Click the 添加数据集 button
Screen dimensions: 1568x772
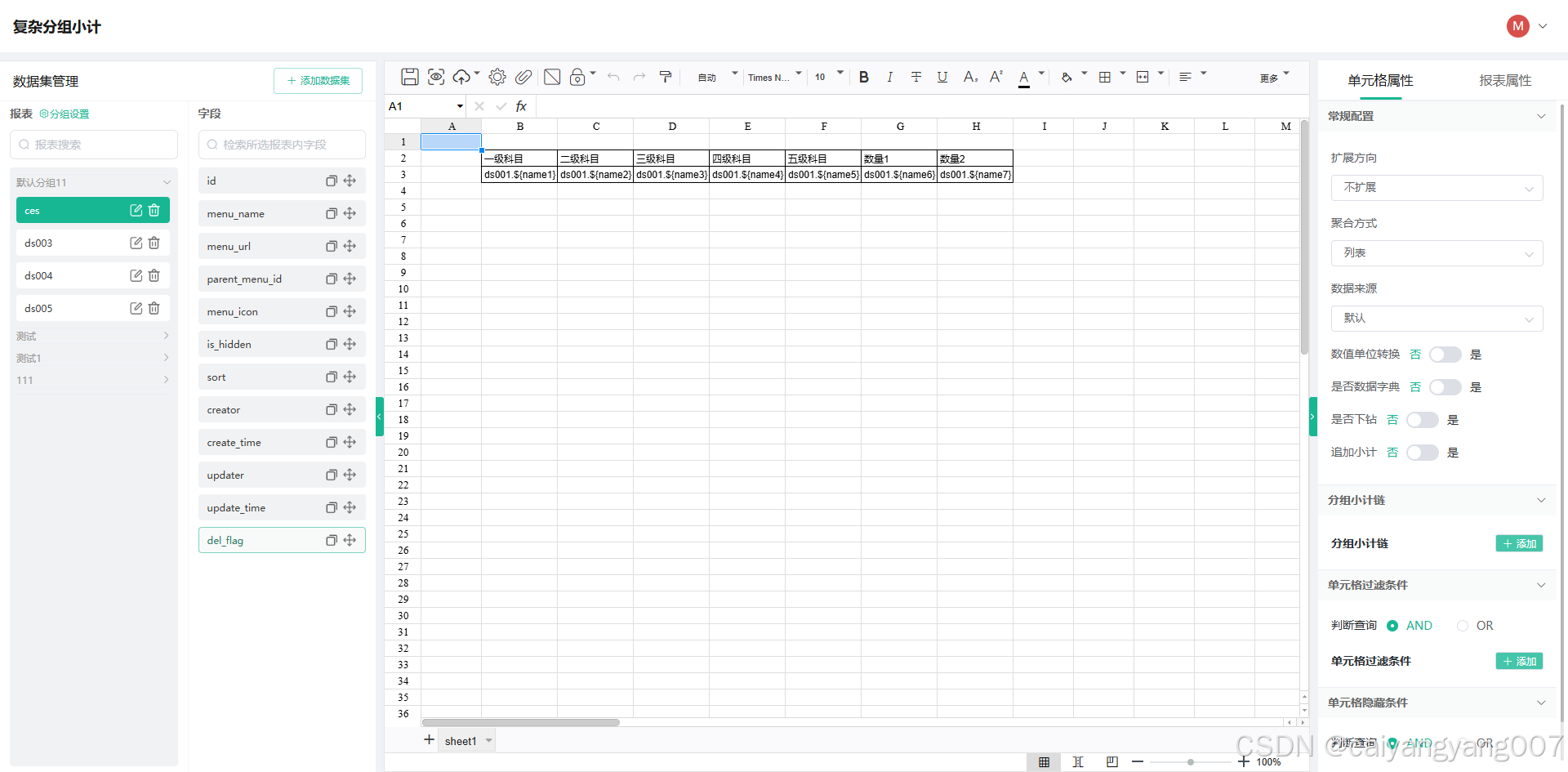(318, 80)
